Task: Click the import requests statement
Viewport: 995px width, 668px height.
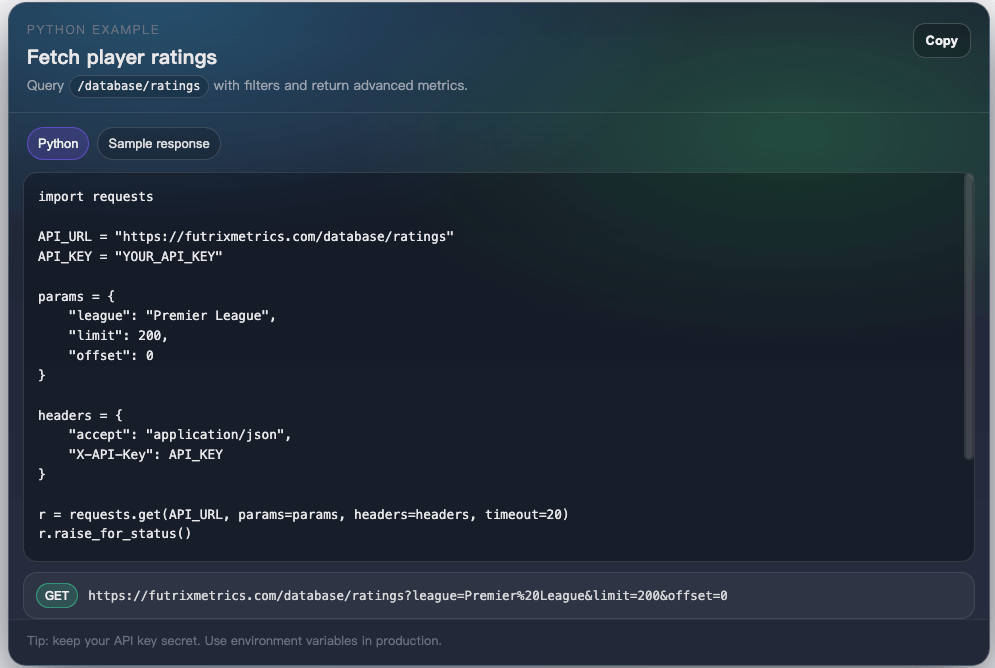Action: coord(95,196)
